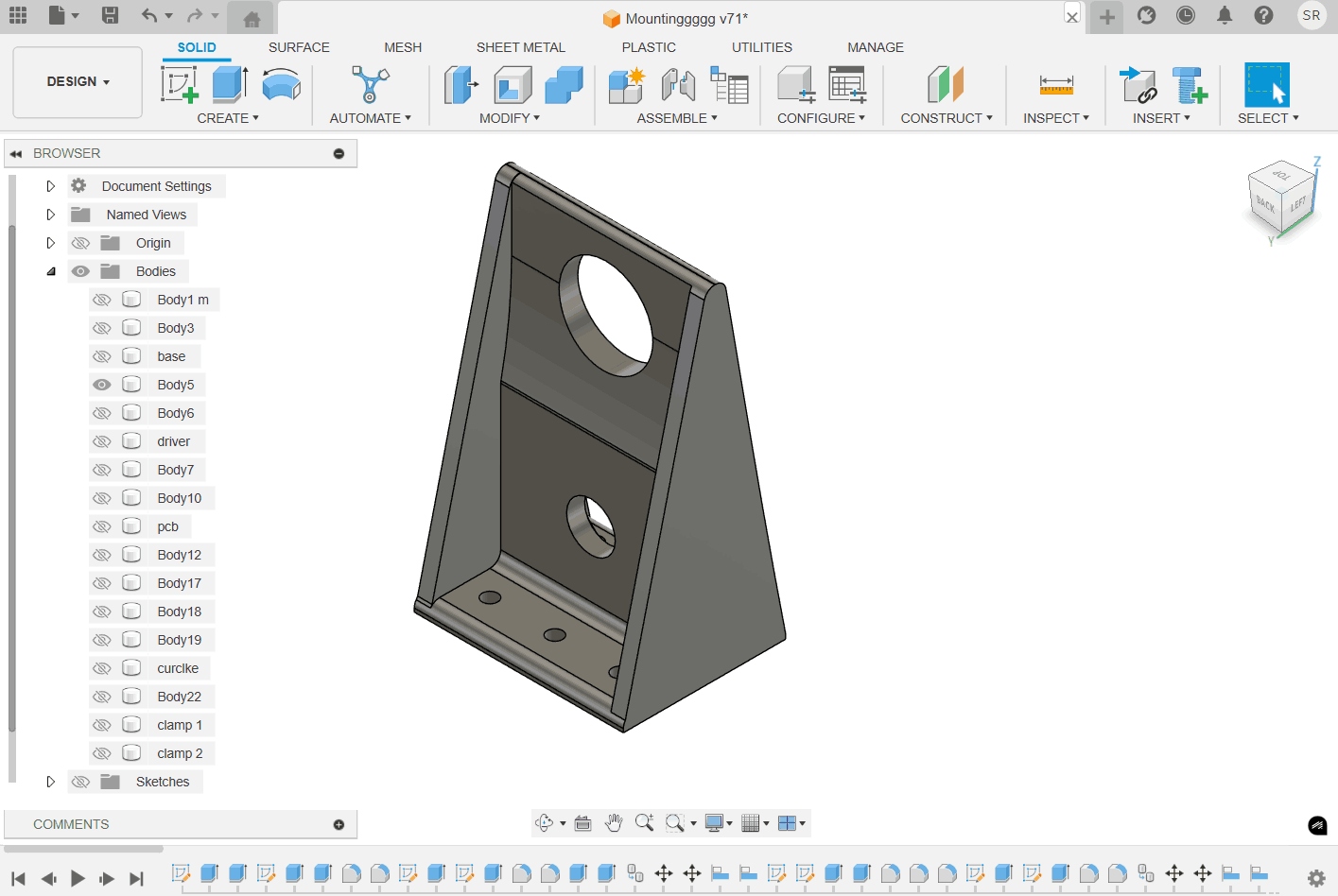This screenshot has width=1338, height=896.
Task: Show the driver body
Action: pos(102,441)
